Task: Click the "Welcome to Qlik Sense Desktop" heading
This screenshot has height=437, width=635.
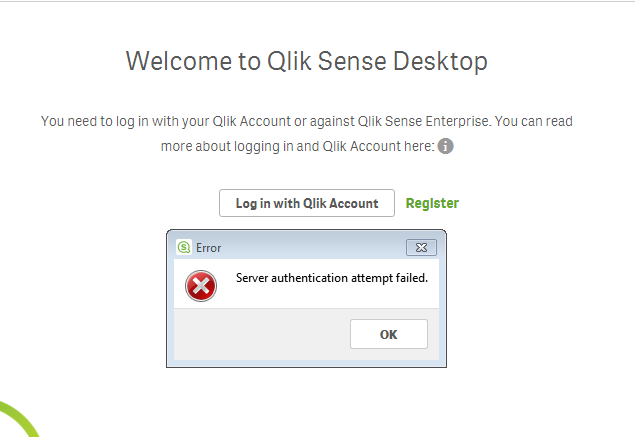Action: click(x=307, y=61)
